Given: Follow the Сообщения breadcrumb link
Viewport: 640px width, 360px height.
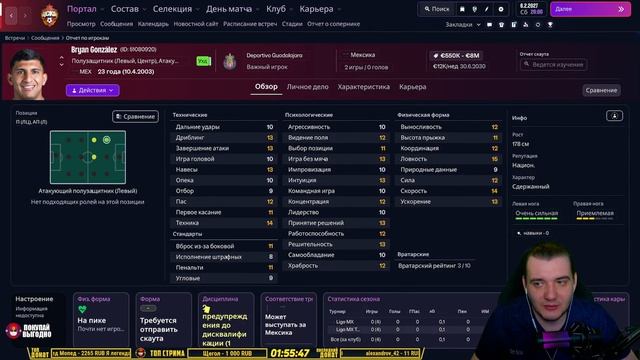Looking at the screenshot, I should click(x=45, y=38).
